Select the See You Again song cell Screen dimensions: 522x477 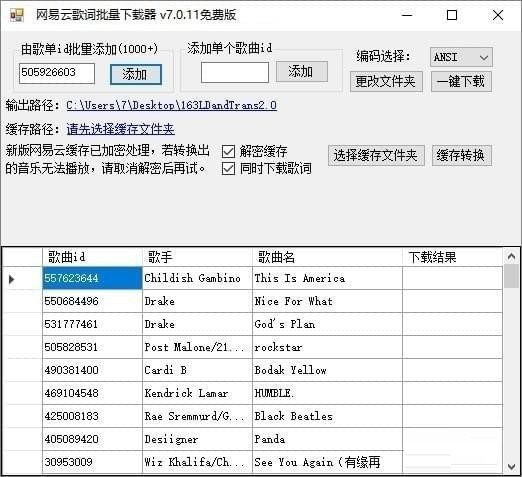tap(327, 462)
